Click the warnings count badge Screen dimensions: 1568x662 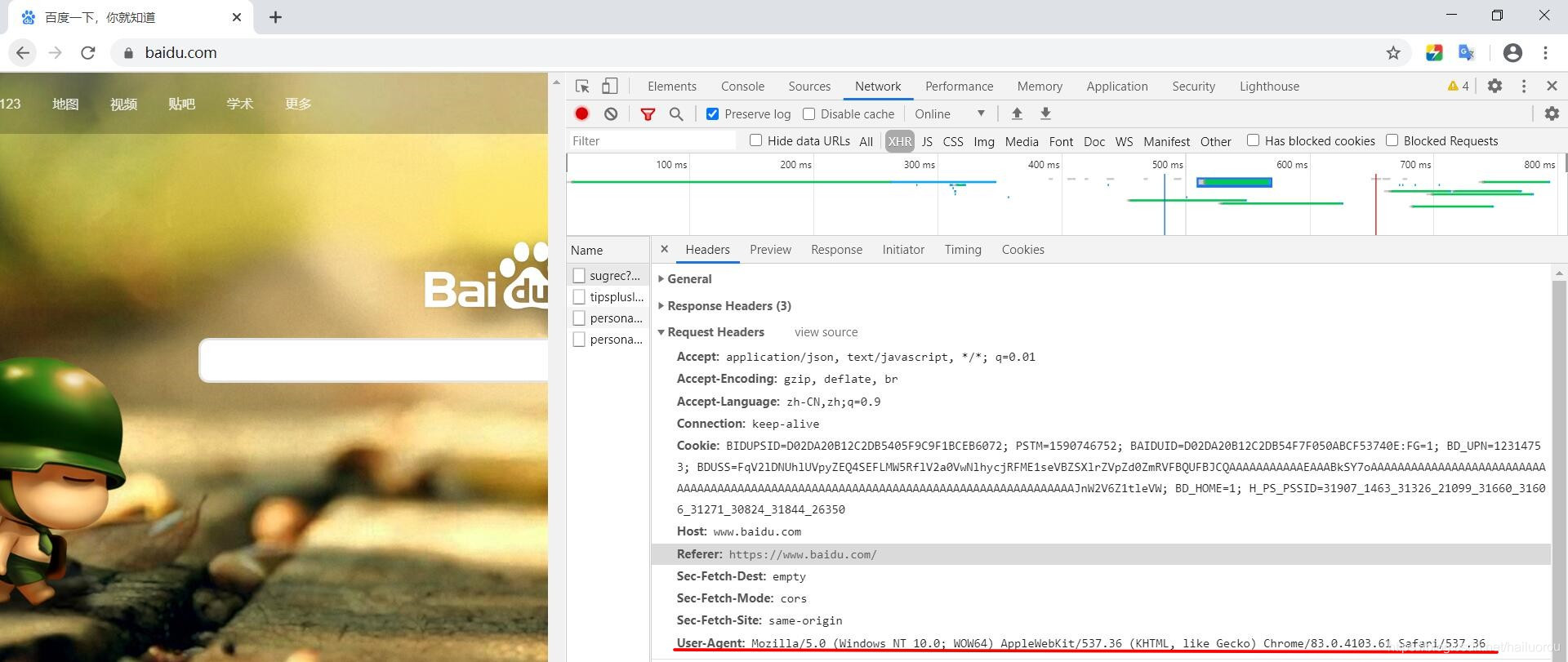pos(1458,86)
